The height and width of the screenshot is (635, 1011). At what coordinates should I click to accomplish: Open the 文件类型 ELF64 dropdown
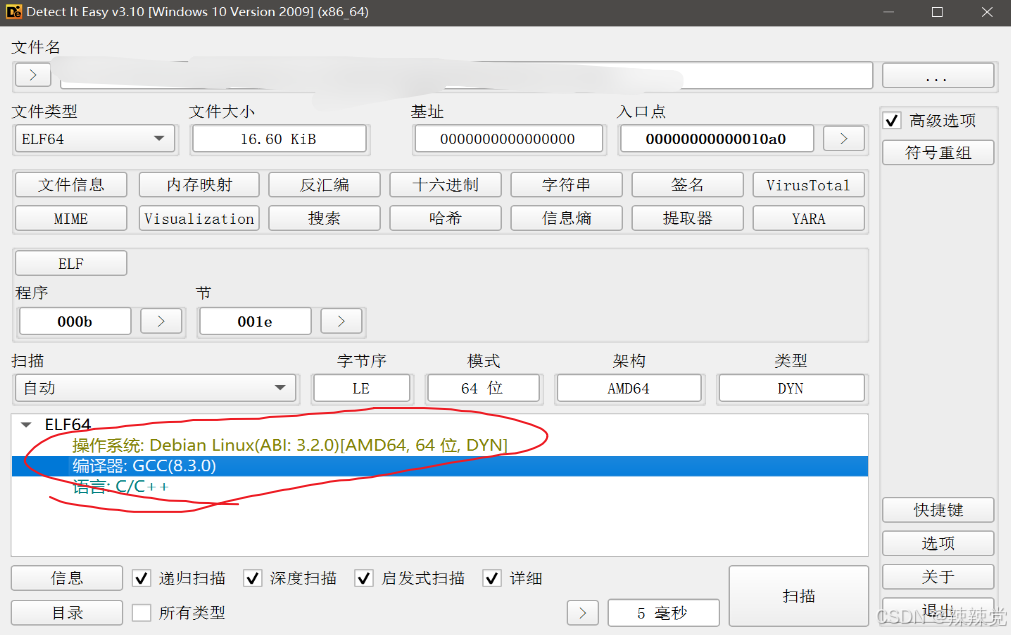tap(95, 139)
